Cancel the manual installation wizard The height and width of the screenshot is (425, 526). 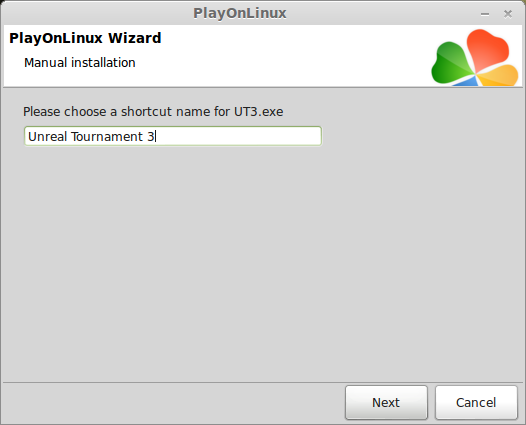pos(476,402)
